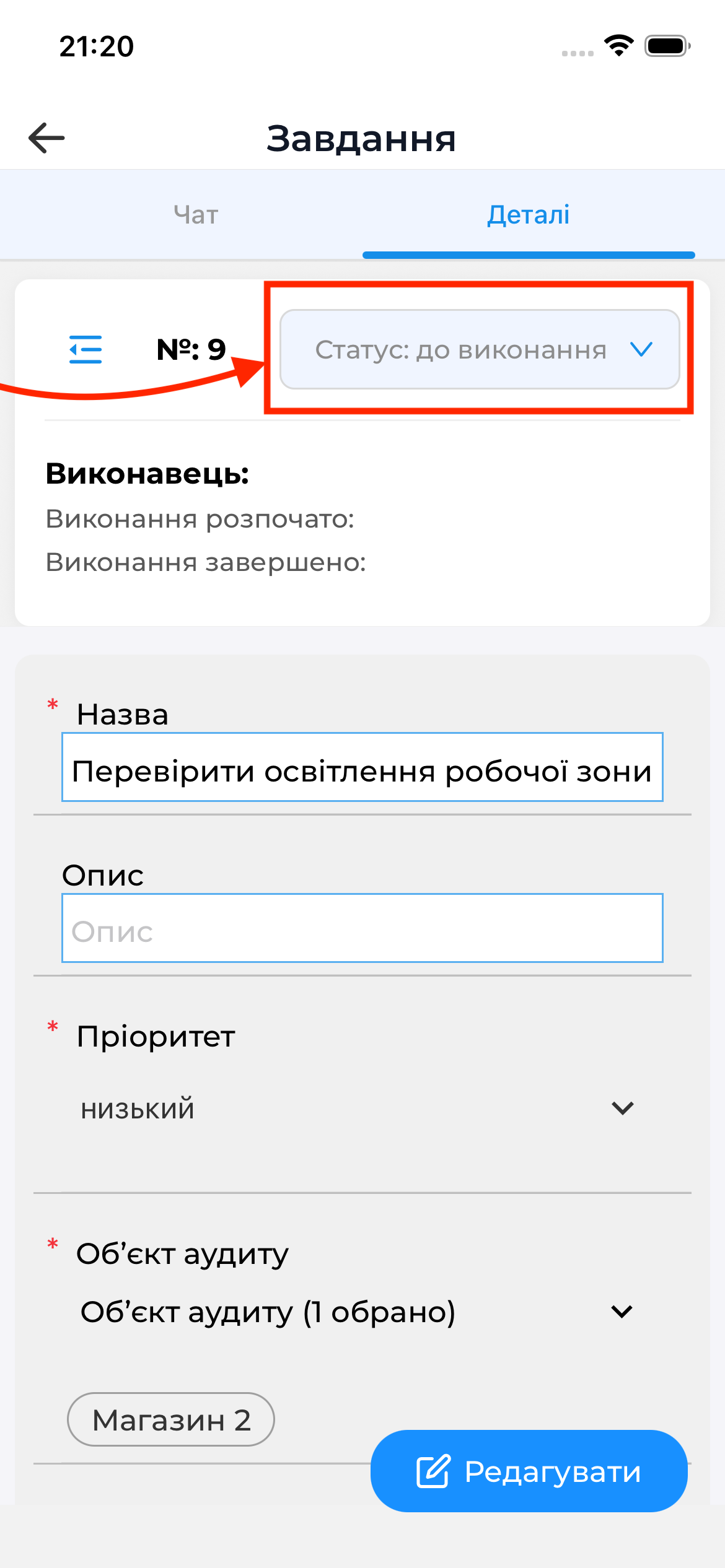Tap the Виконання розпочато field
The width and height of the screenshot is (725, 1568).
pos(200,521)
